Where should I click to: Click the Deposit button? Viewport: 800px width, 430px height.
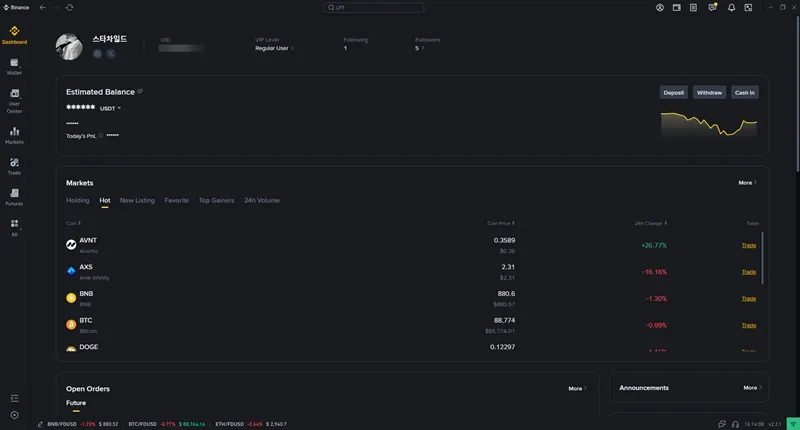point(674,92)
